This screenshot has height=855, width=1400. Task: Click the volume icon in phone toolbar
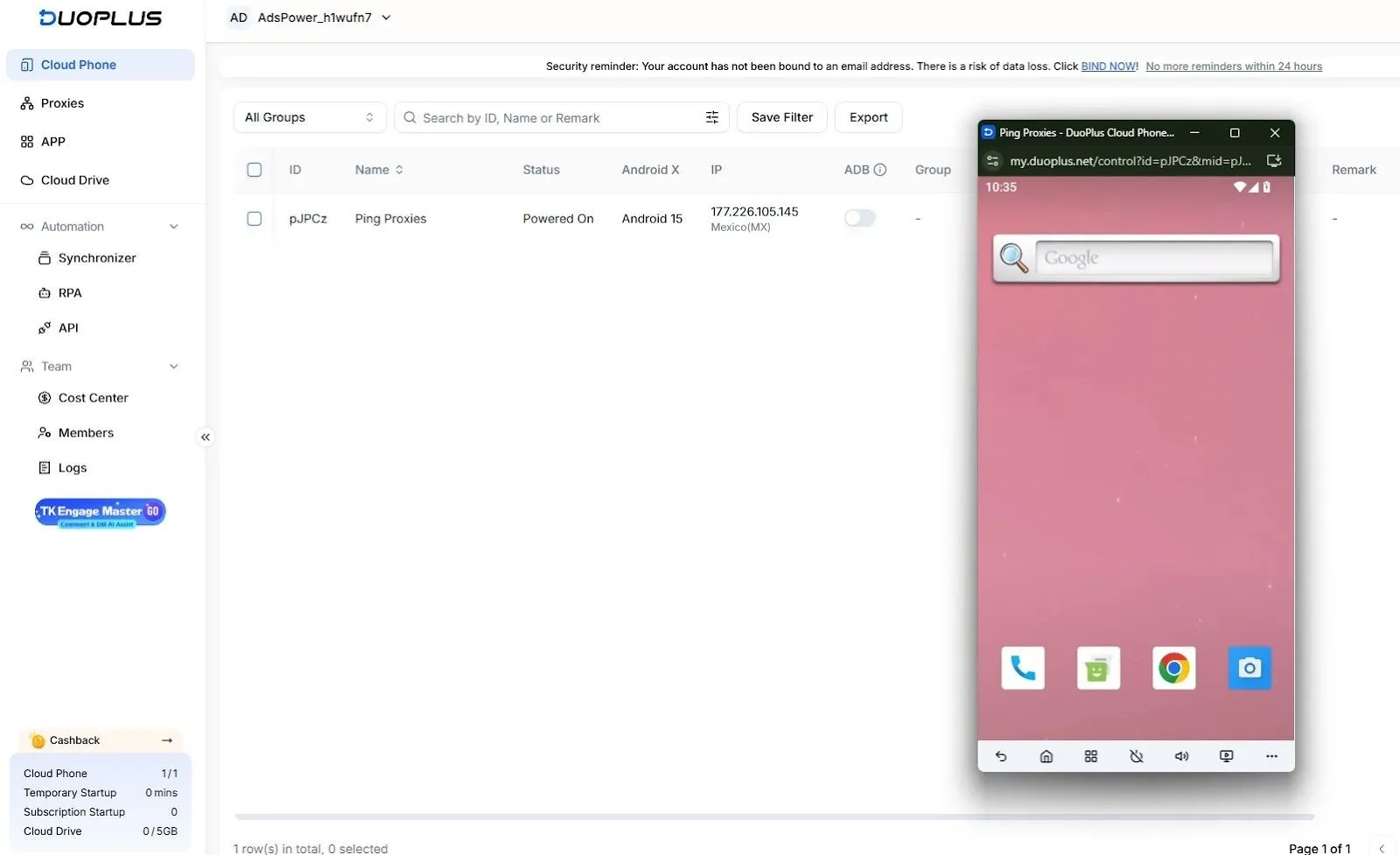click(1181, 756)
